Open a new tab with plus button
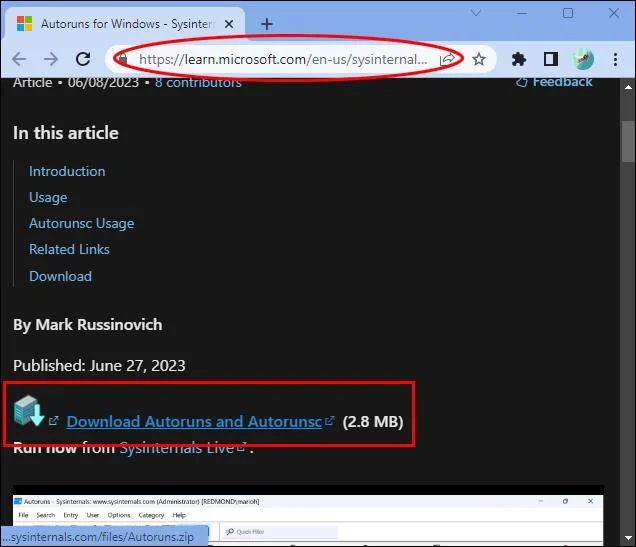Screen dimensions: 636x547 pos(267,24)
